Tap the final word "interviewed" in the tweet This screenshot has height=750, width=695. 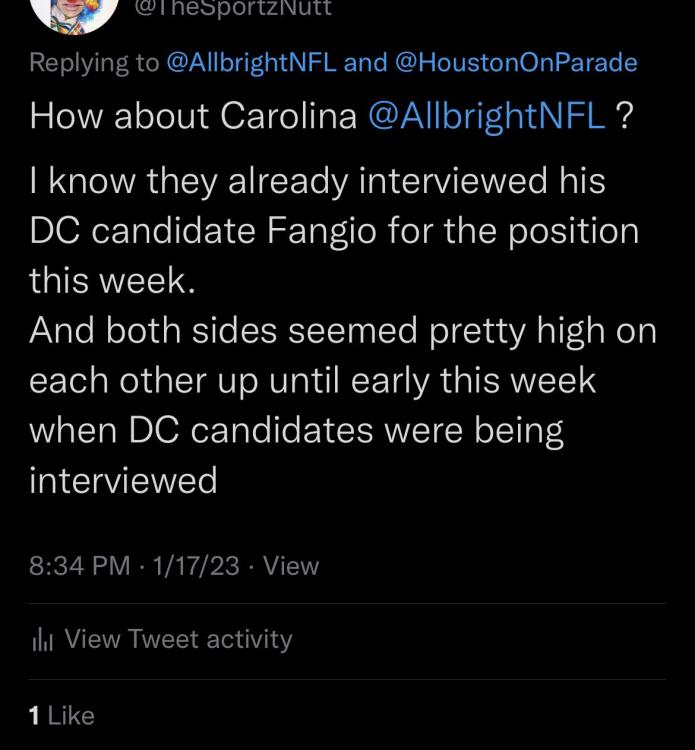click(x=123, y=480)
